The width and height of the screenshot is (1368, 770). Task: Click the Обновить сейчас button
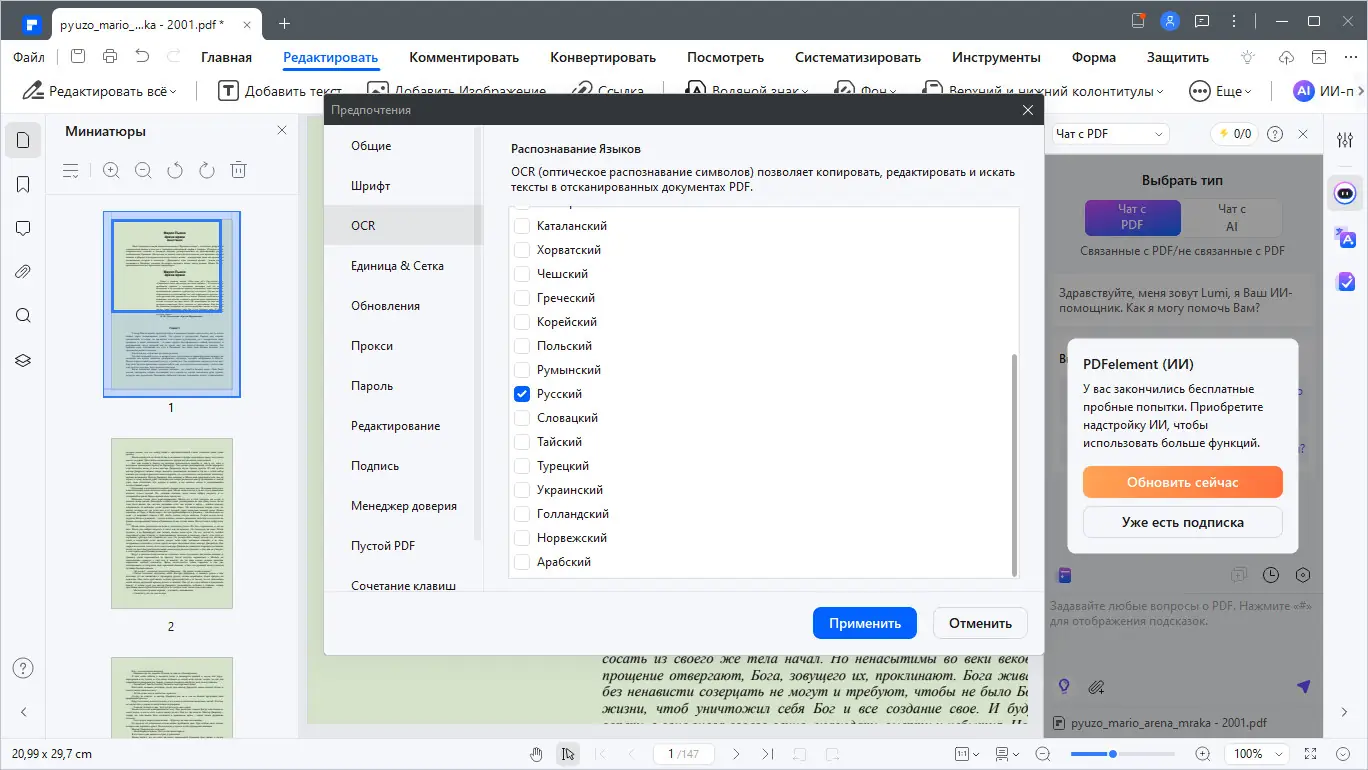[x=1183, y=482]
